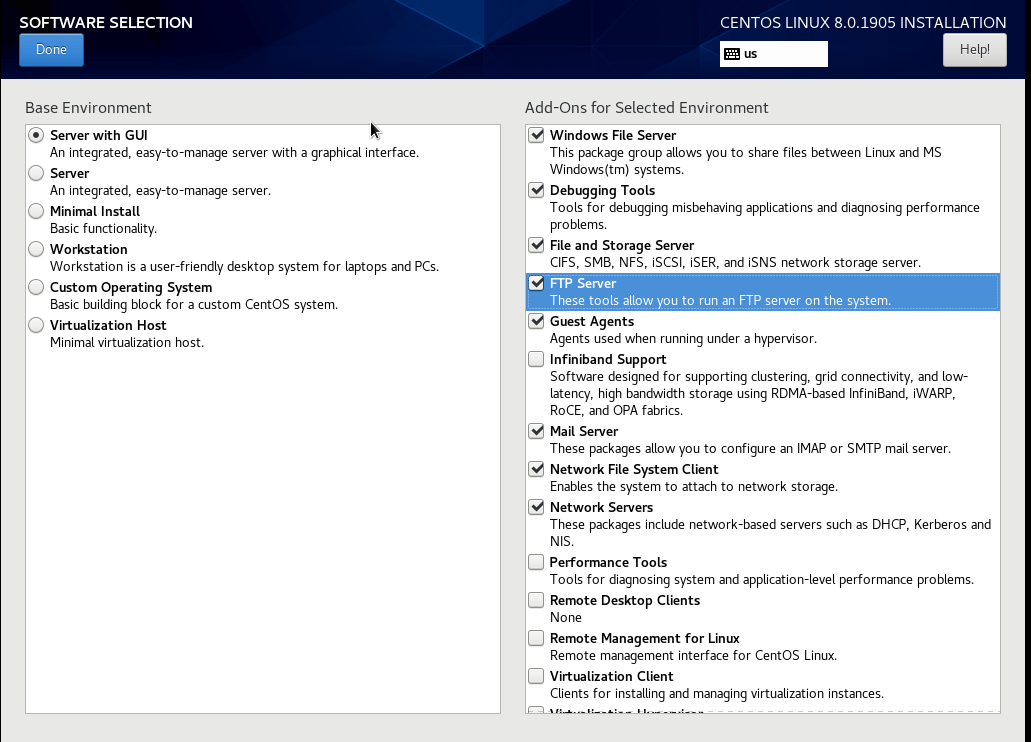Select the Server base environment
This screenshot has height=742, width=1031.
36,173
